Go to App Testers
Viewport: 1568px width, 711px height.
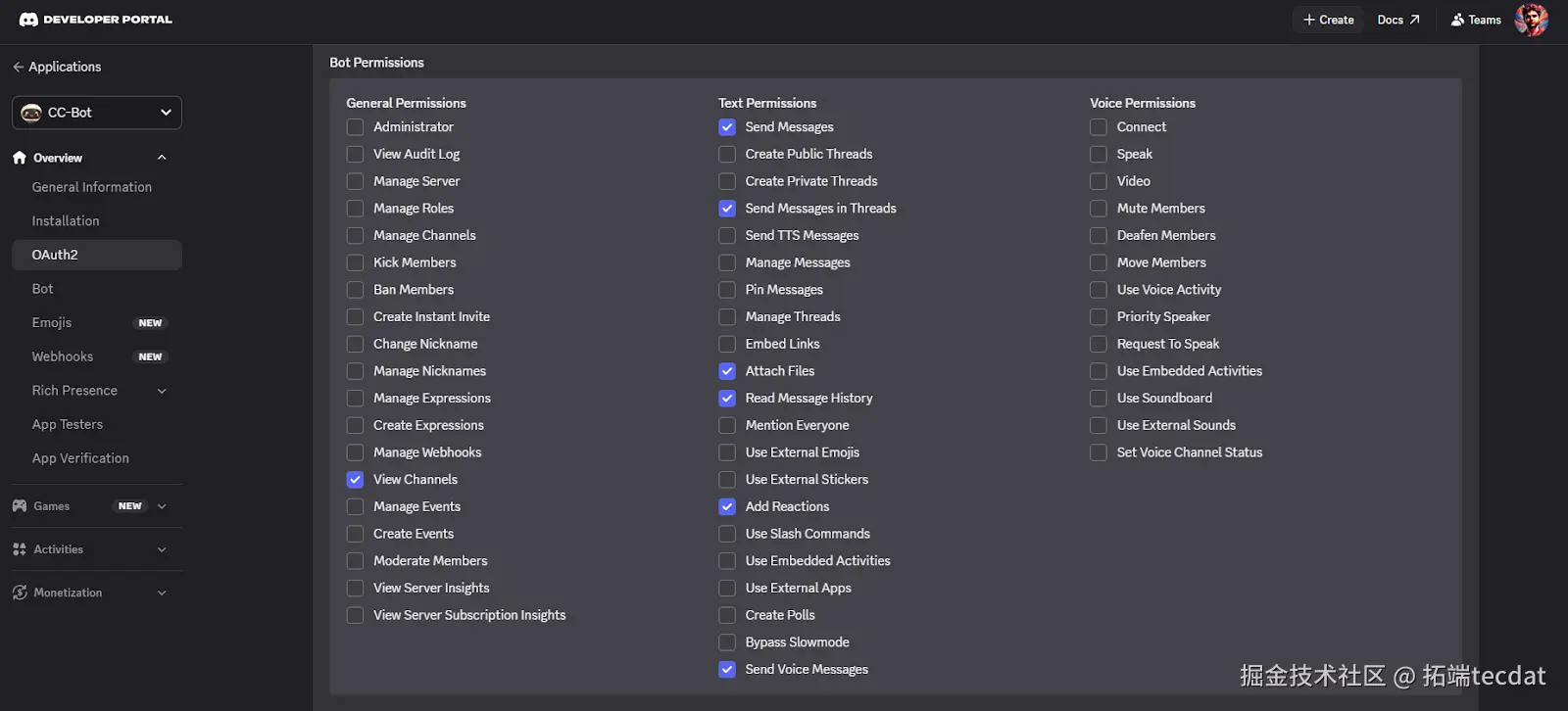point(68,424)
